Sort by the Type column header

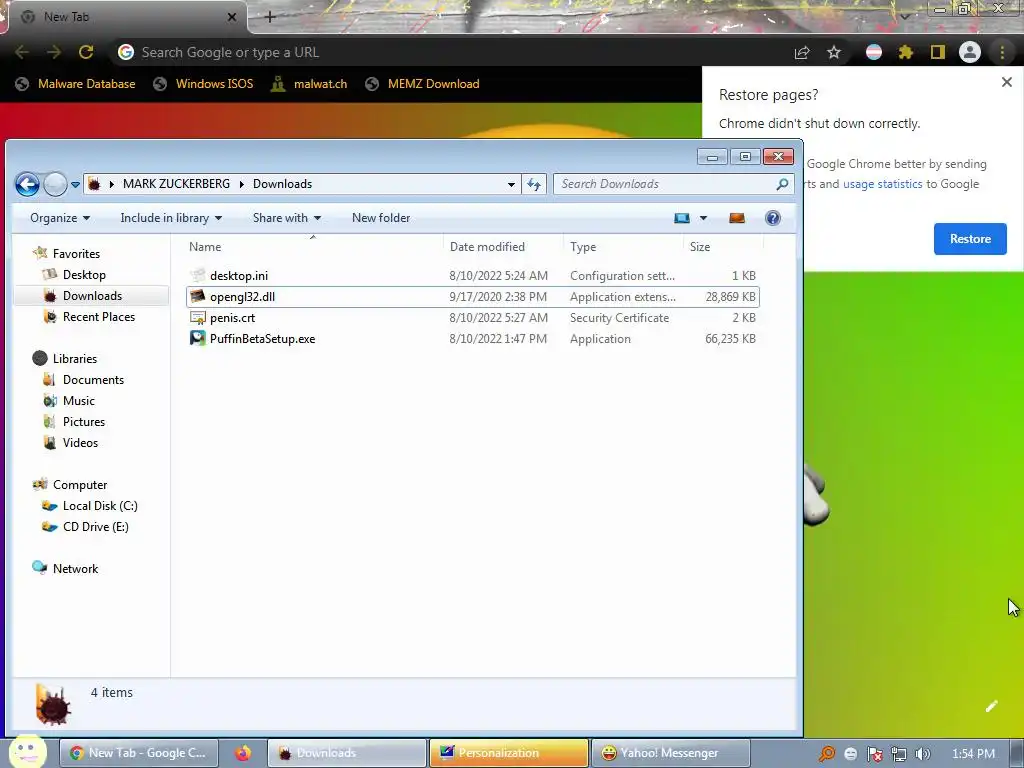coord(623,247)
